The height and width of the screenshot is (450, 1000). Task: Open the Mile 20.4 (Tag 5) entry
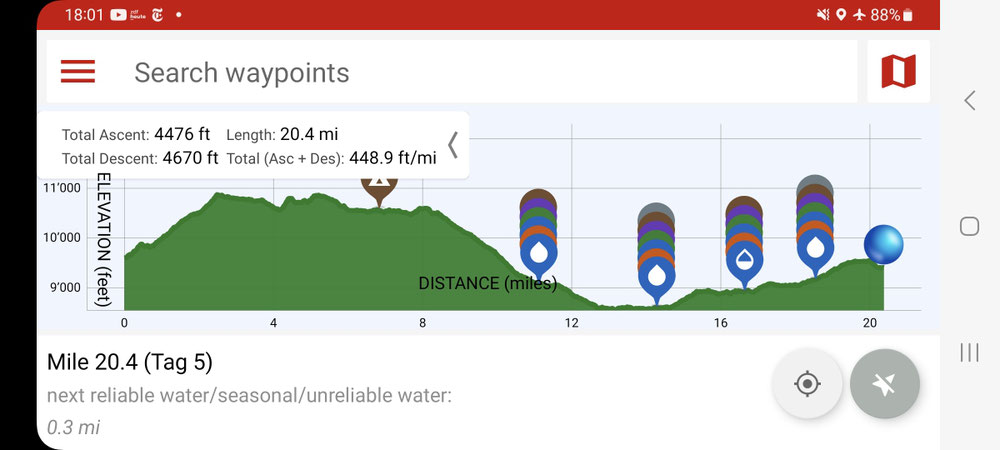pos(130,363)
